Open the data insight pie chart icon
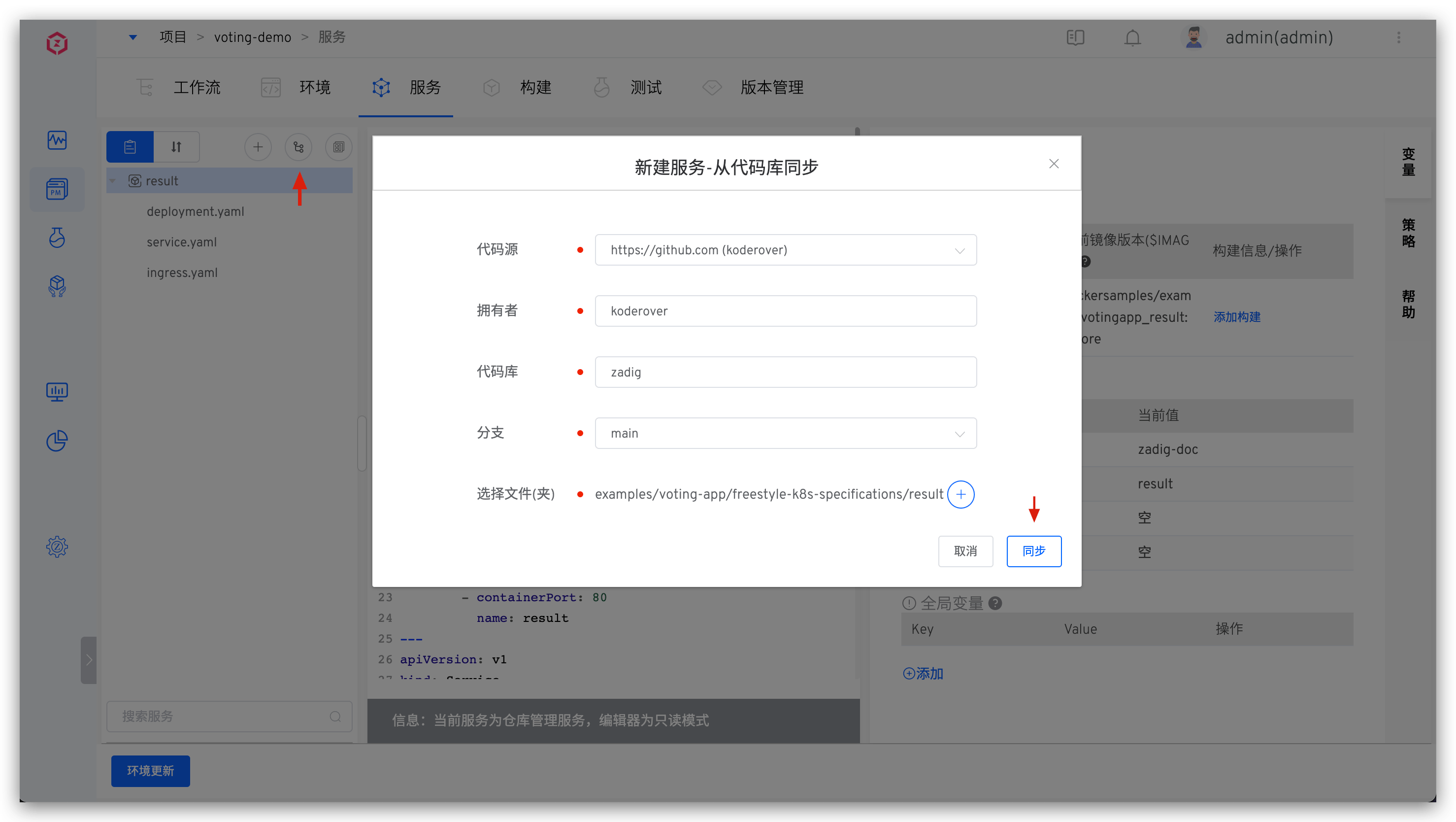The image size is (1456, 822). coord(57,441)
